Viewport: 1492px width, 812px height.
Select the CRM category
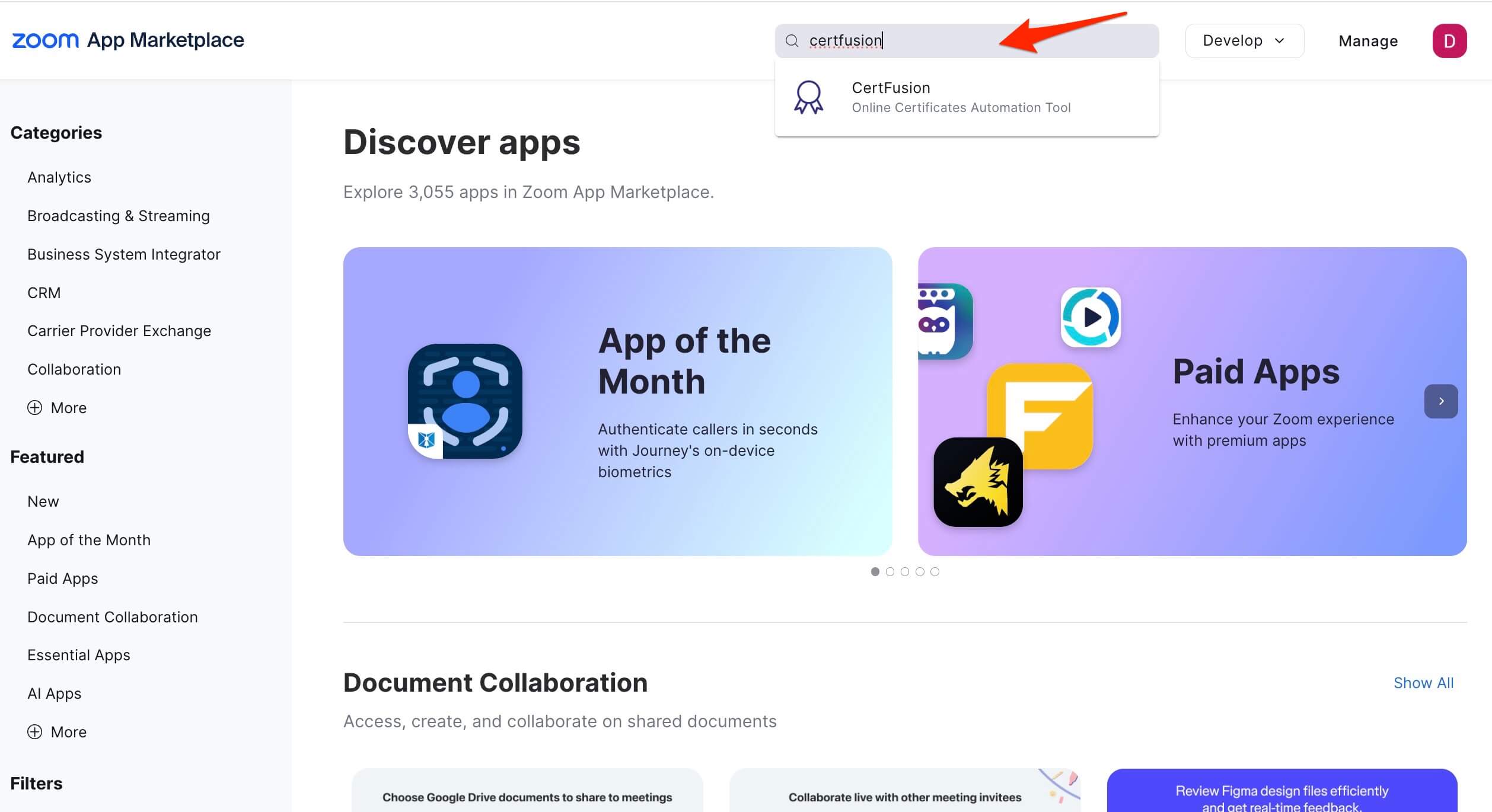tap(44, 293)
